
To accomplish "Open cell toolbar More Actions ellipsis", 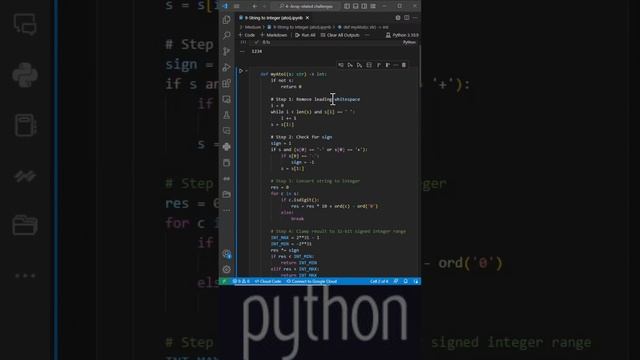I will 396,65.
